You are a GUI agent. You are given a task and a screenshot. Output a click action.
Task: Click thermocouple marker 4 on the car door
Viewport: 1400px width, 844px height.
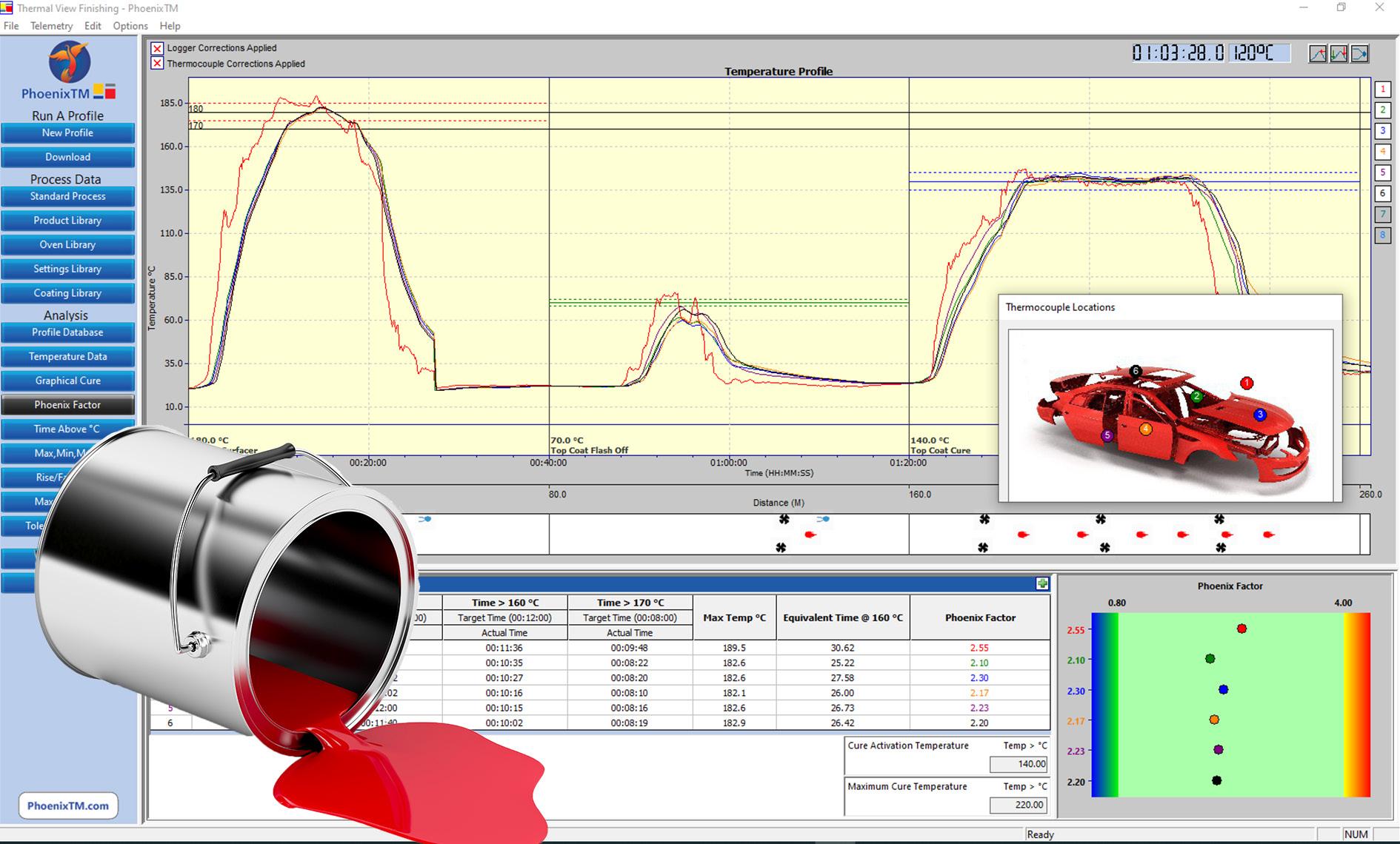[x=1146, y=429]
